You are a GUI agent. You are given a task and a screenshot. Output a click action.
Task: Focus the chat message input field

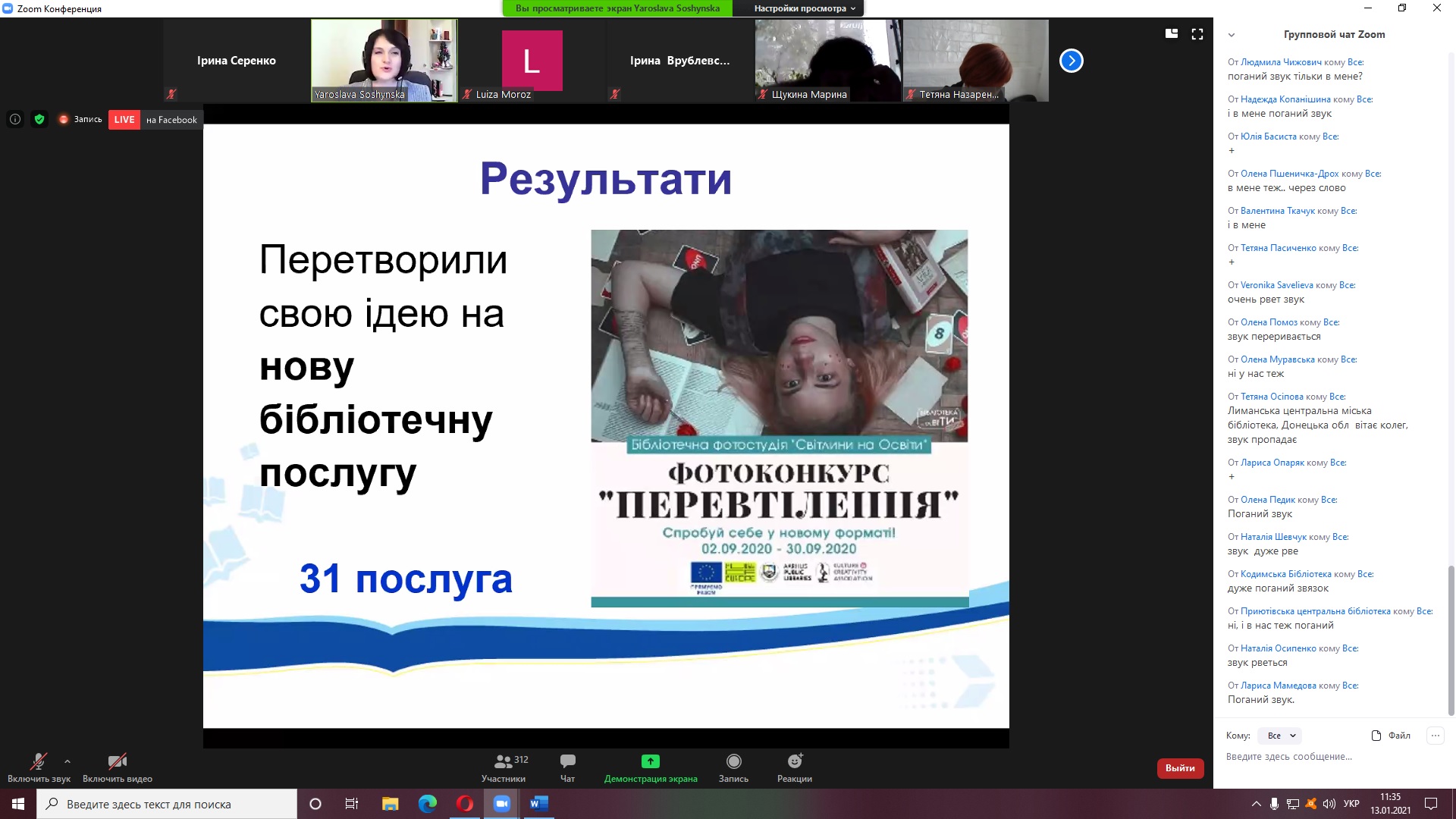point(1333,757)
